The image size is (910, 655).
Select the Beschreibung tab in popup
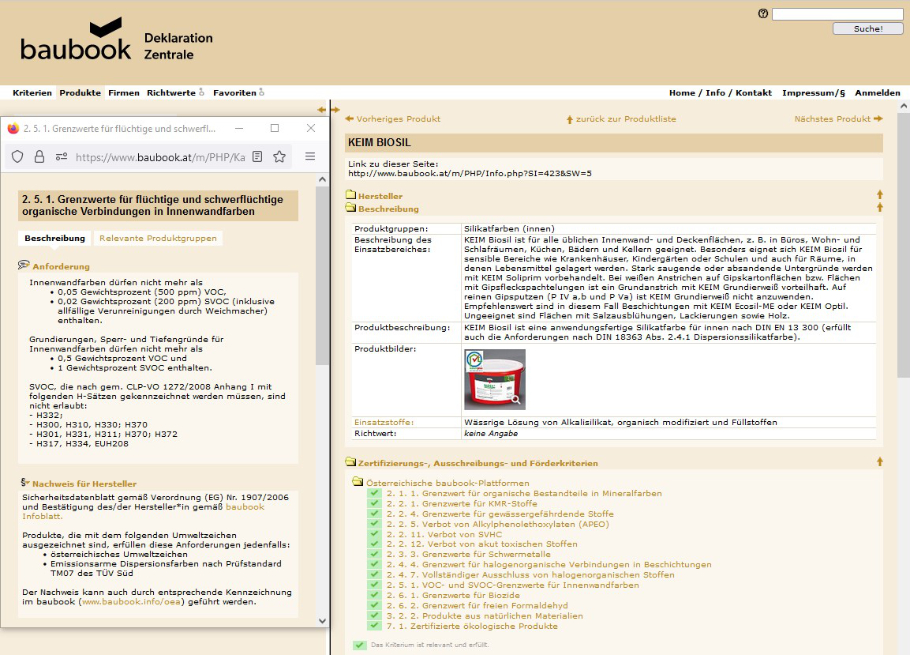click(x=55, y=238)
